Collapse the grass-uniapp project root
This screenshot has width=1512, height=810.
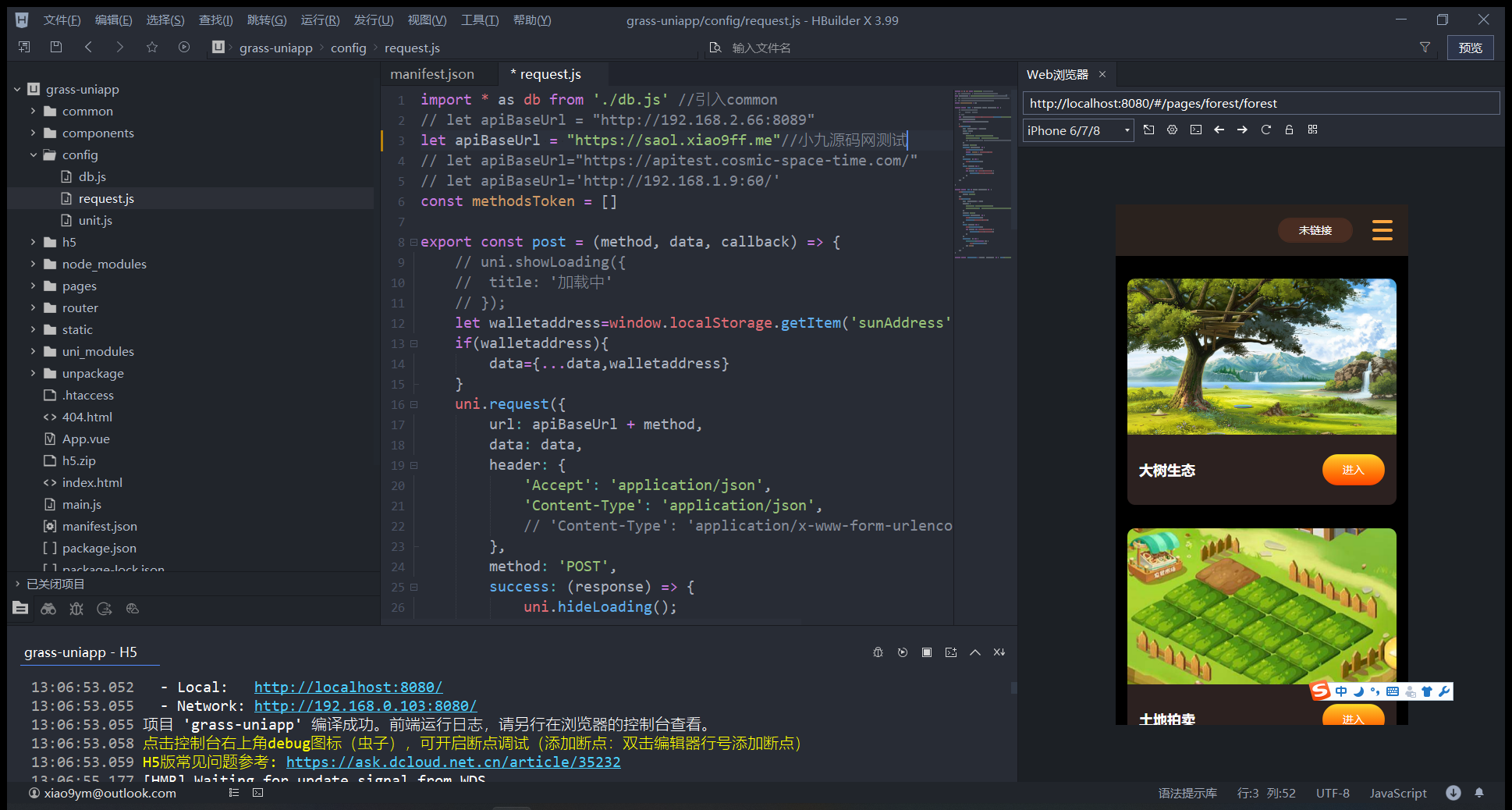point(17,90)
